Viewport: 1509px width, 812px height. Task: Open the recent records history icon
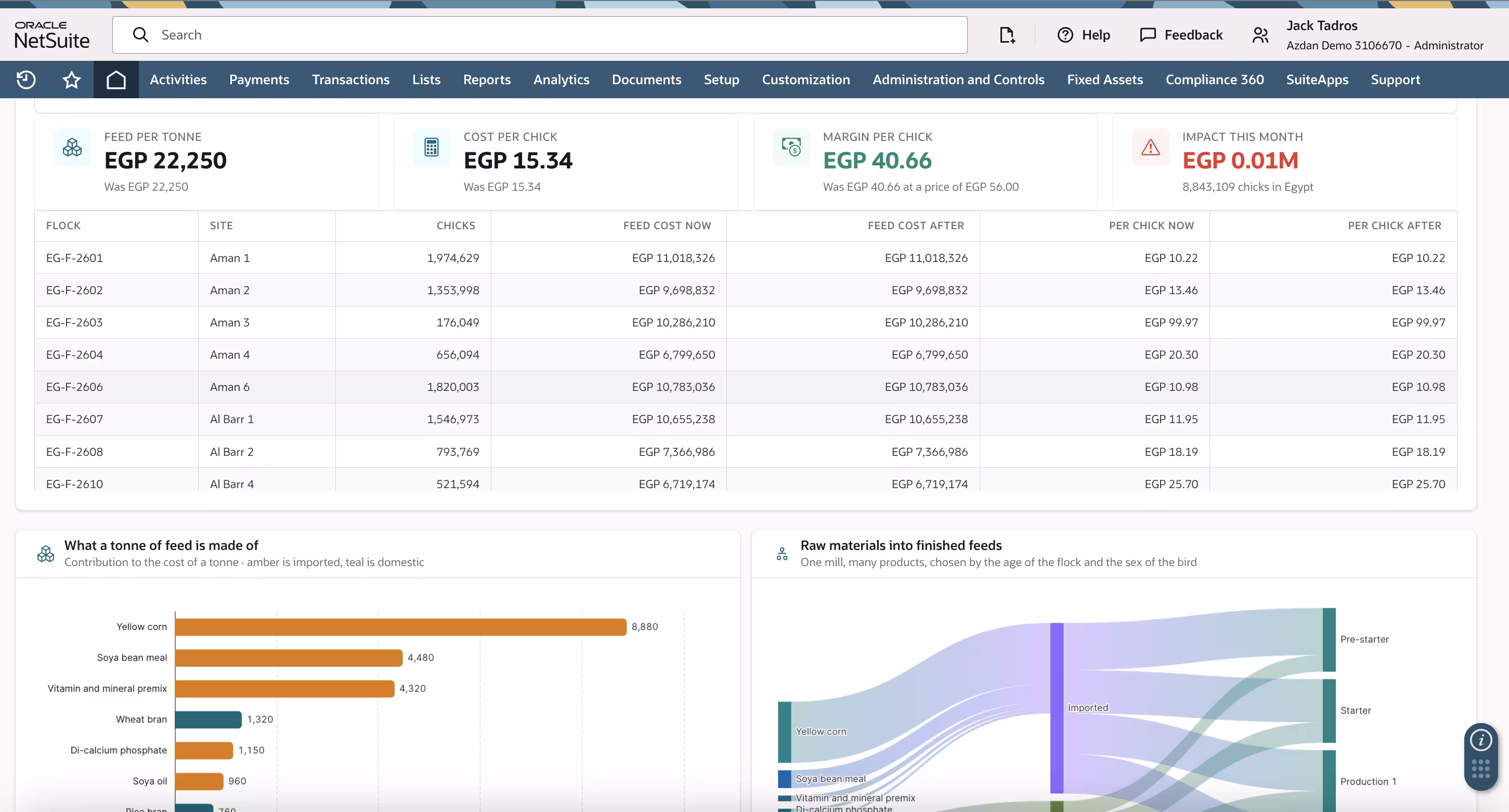[x=26, y=80]
